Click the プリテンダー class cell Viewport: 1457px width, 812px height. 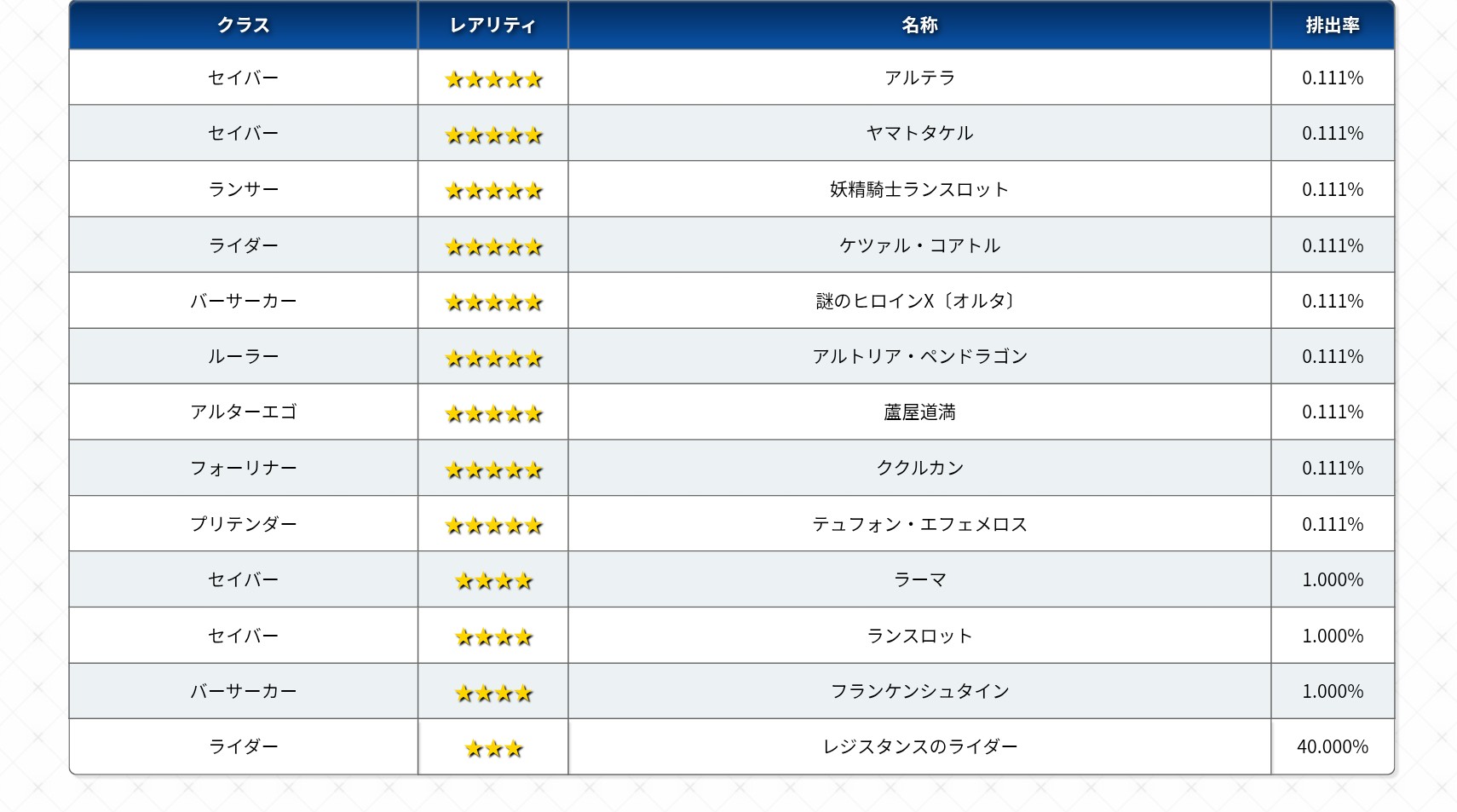click(243, 524)
